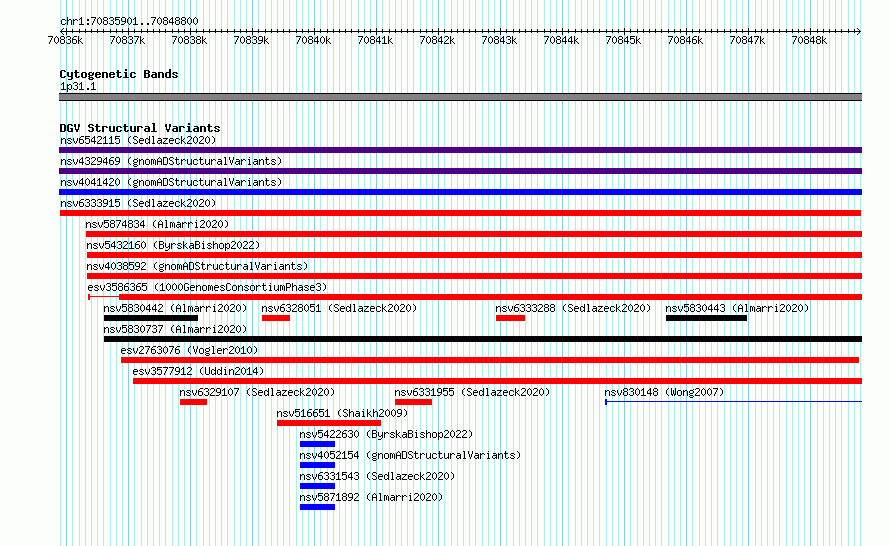The image size is (890, 546).
Task: Click the nsv6333288 (Sedlazeck2020) label
Action: pyautogui.click(x=573, y=308)
